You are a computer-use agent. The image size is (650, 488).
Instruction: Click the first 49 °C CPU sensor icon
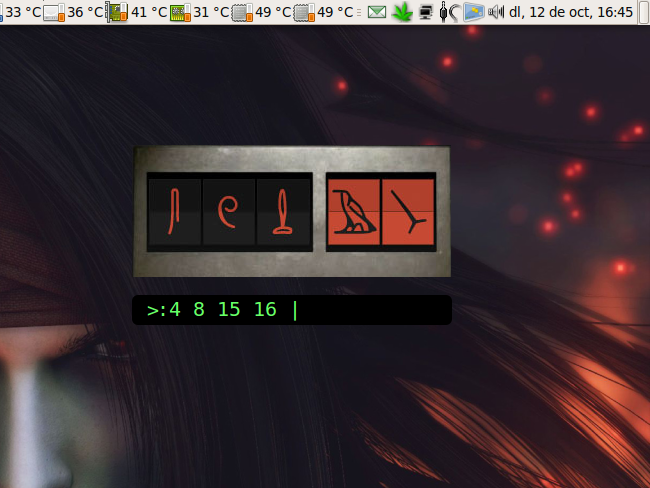pyautogui.click(x=242, y=13)
